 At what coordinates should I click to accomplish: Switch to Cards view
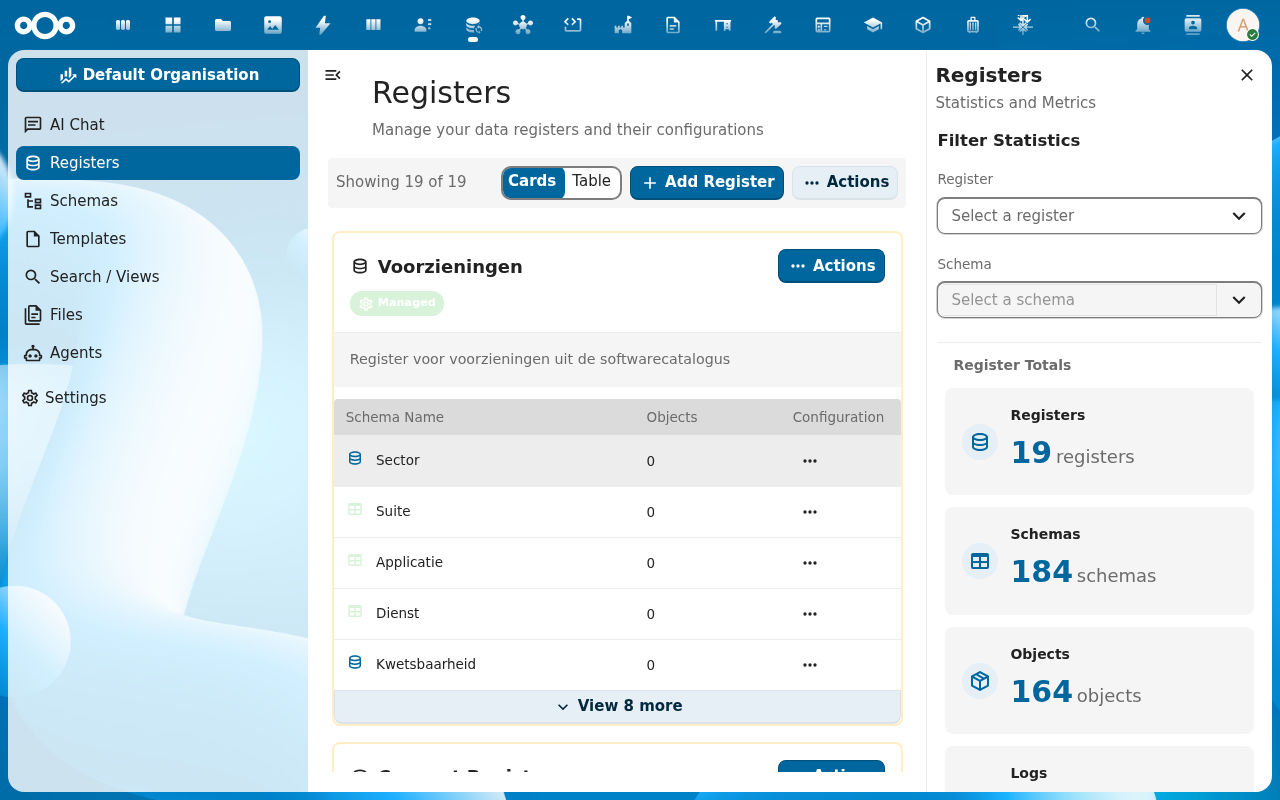[532, 181]
